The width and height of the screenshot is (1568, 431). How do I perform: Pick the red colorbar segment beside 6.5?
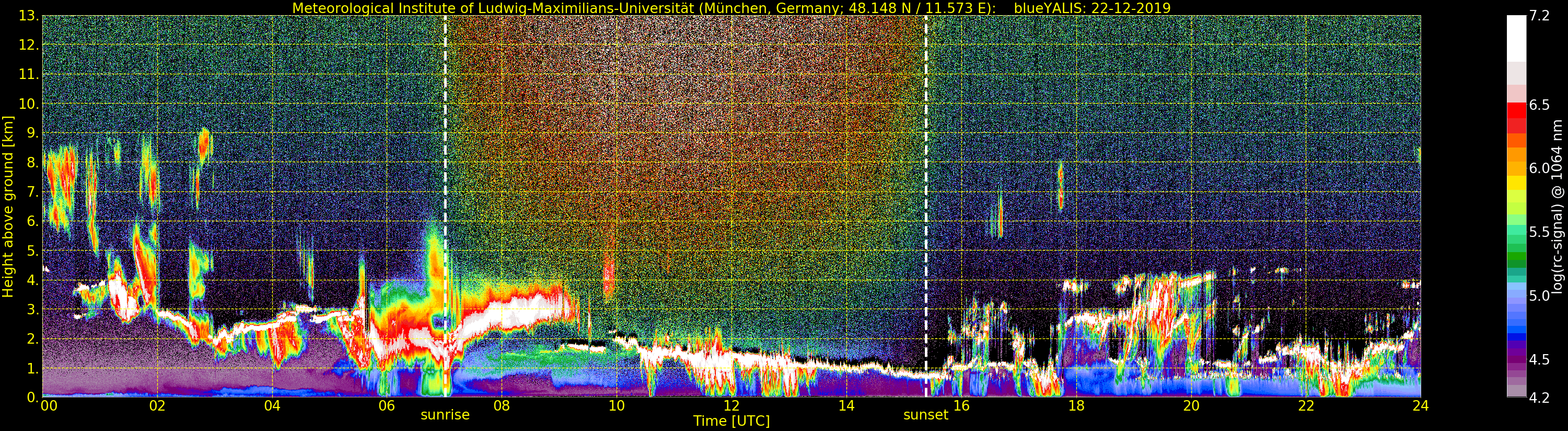pyautogui.click(x=1516, y=110)
